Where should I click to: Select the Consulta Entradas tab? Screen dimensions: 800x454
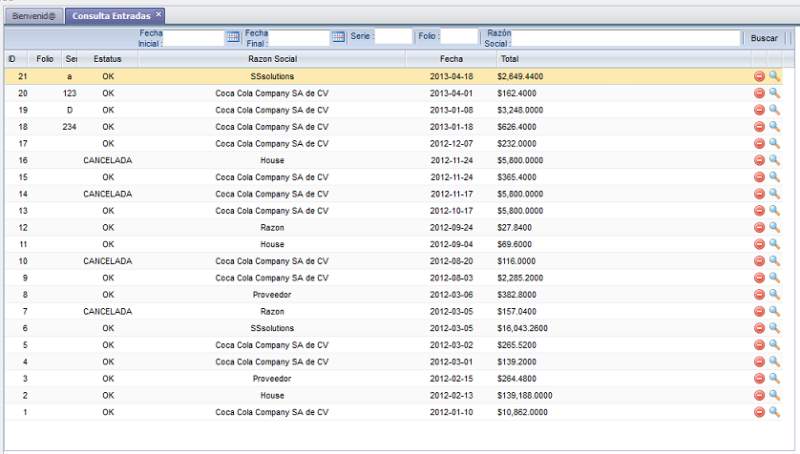click(x=111, y=16)
